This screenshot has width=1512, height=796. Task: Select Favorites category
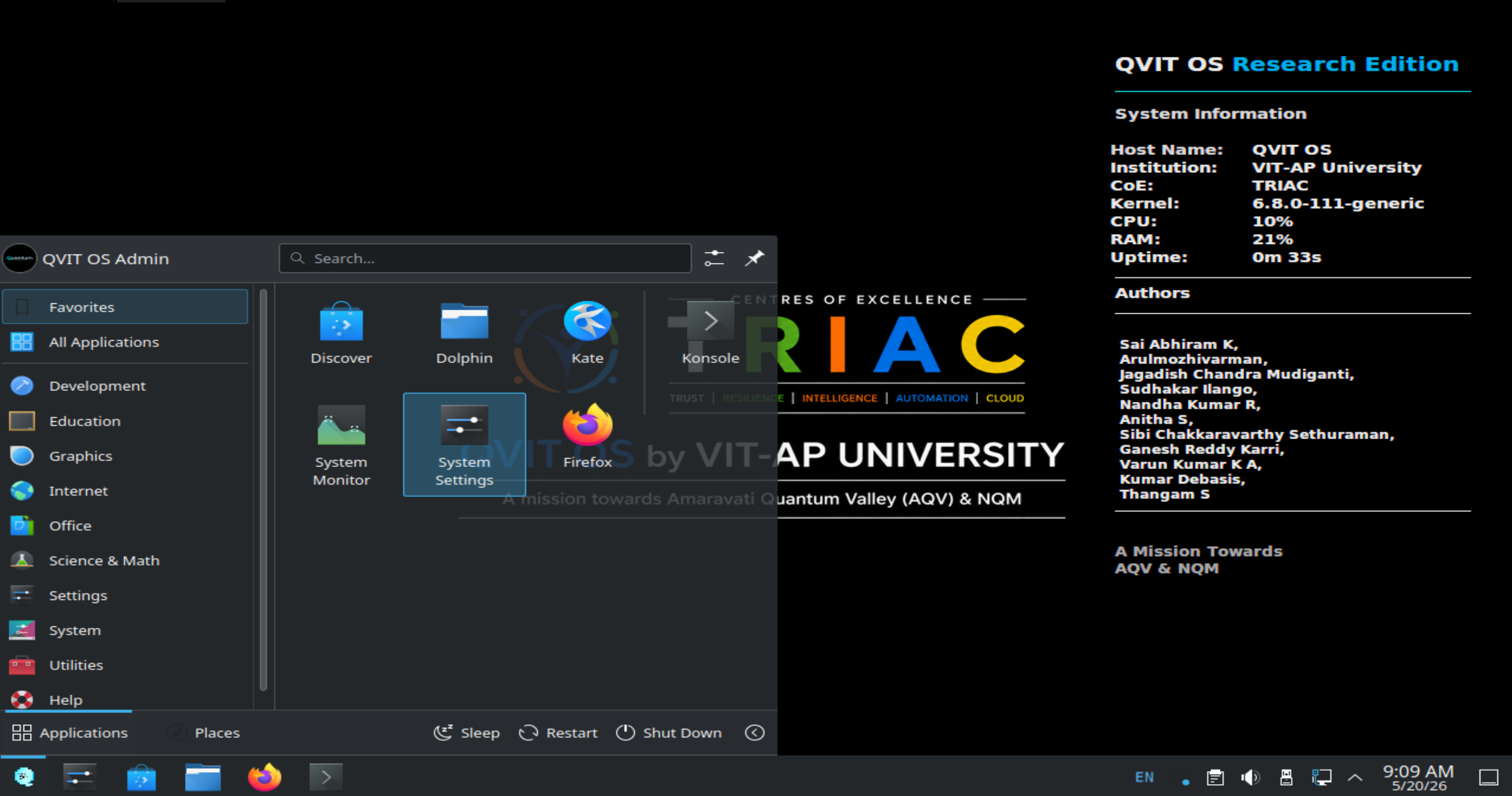point(125,307)
